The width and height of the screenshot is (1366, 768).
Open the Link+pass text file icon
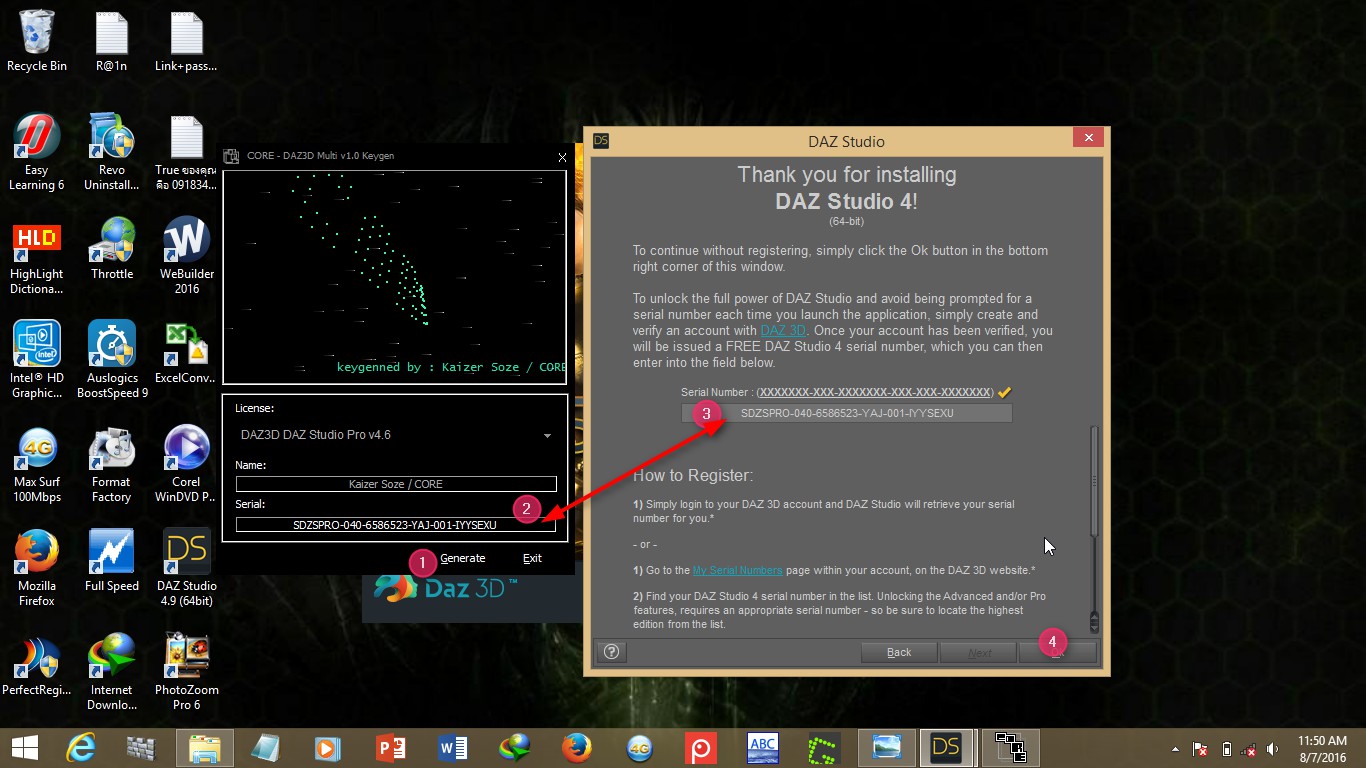[x=186, y=40]
